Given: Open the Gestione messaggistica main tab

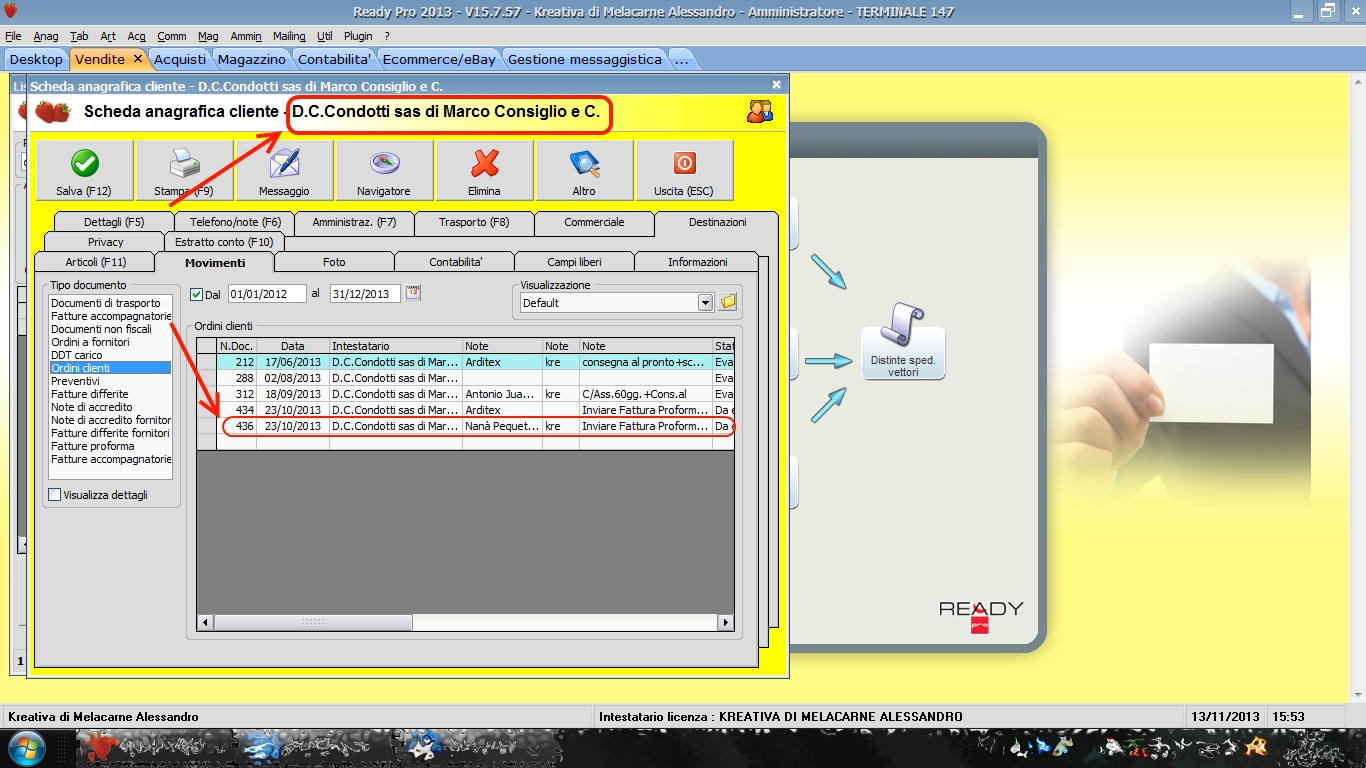Looking at the screenshot, I should (x=585, y=59).
